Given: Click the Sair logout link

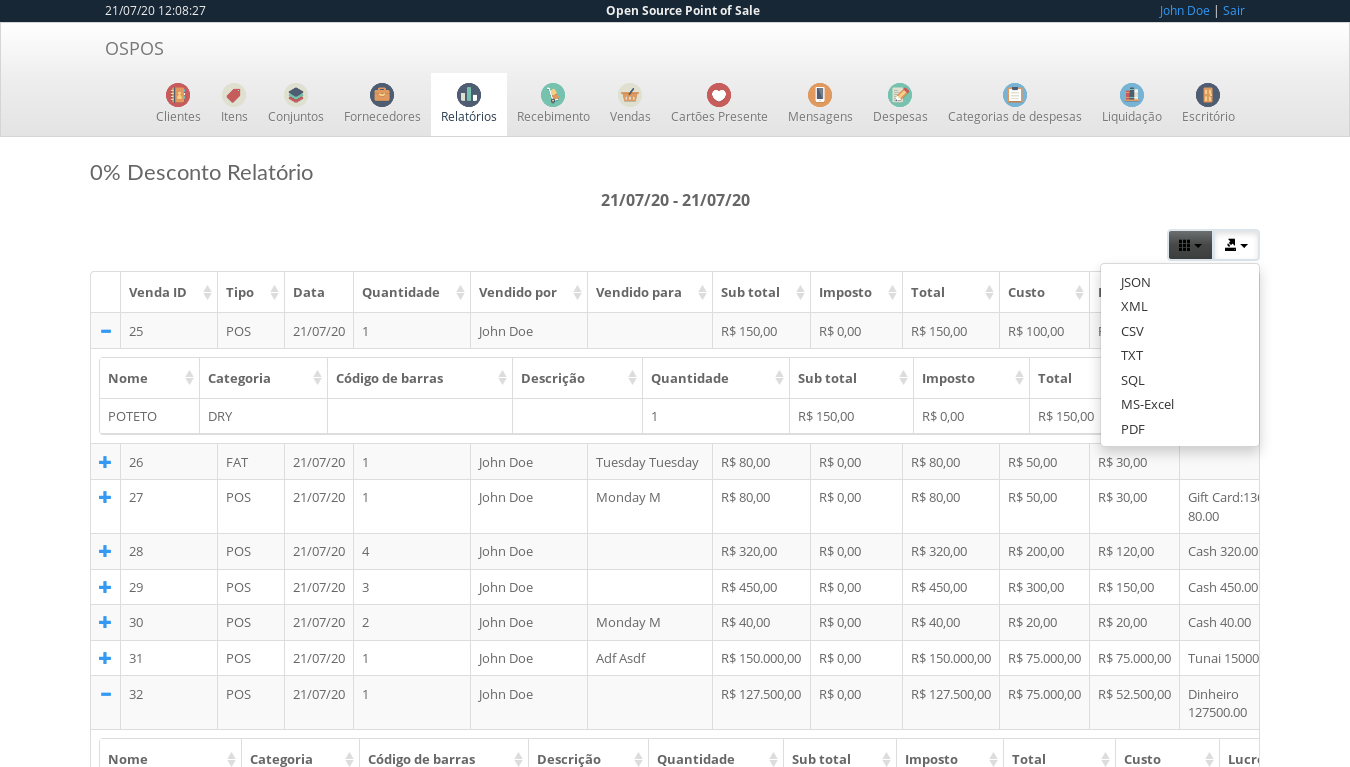Looking at the screenshot, I should 1233,10.
